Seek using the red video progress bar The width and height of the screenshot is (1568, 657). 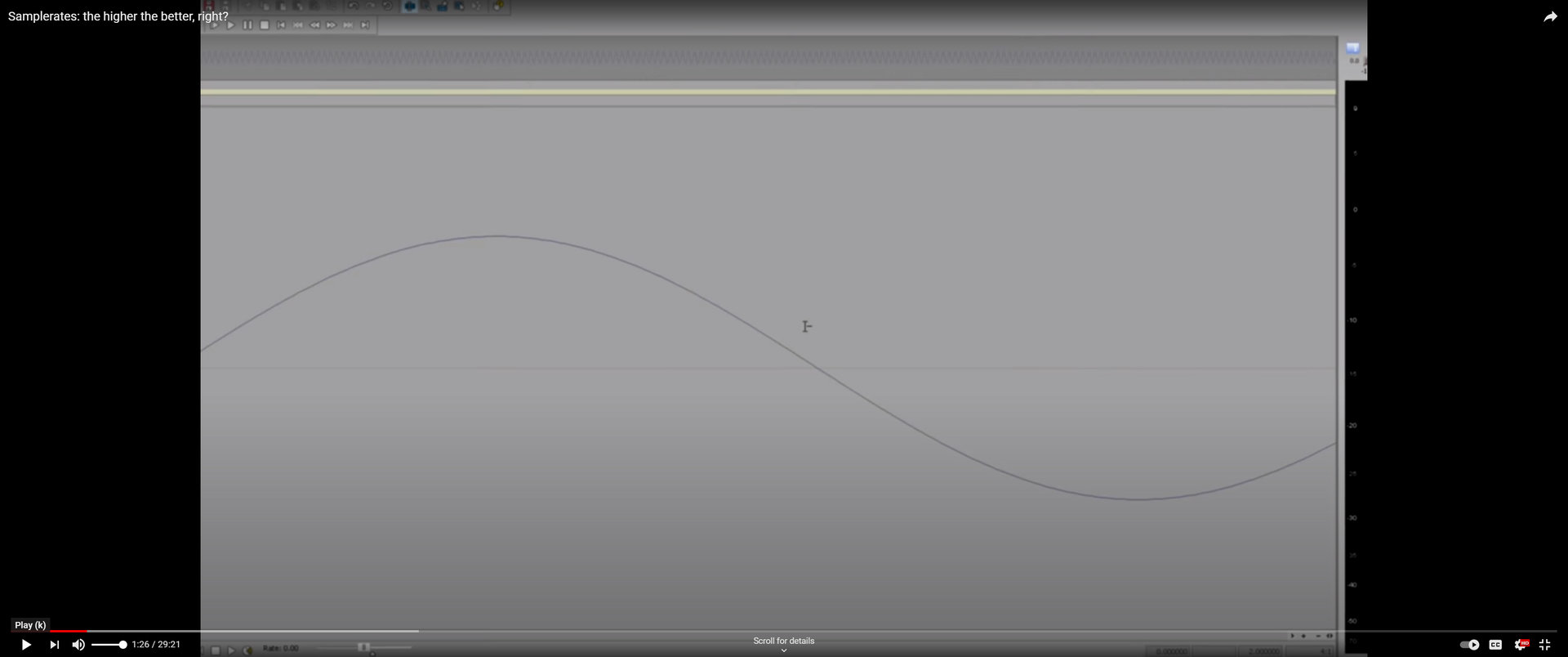[784, 631]
